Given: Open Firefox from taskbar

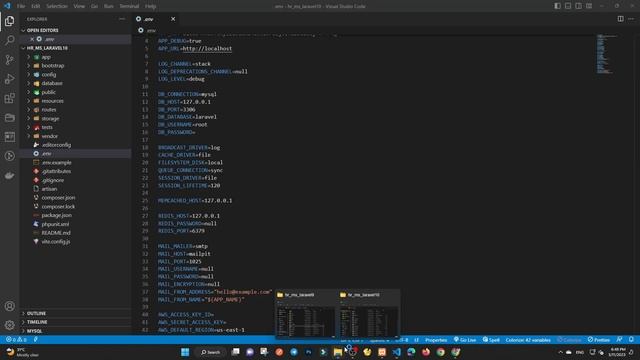Looking at the screenshot, I should 426,352.
